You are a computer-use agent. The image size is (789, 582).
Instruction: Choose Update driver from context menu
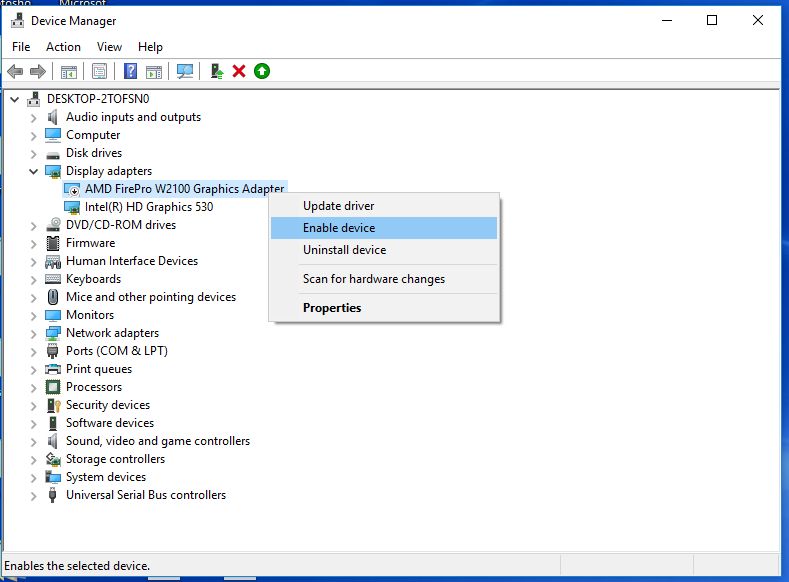(x=384, y=206)
